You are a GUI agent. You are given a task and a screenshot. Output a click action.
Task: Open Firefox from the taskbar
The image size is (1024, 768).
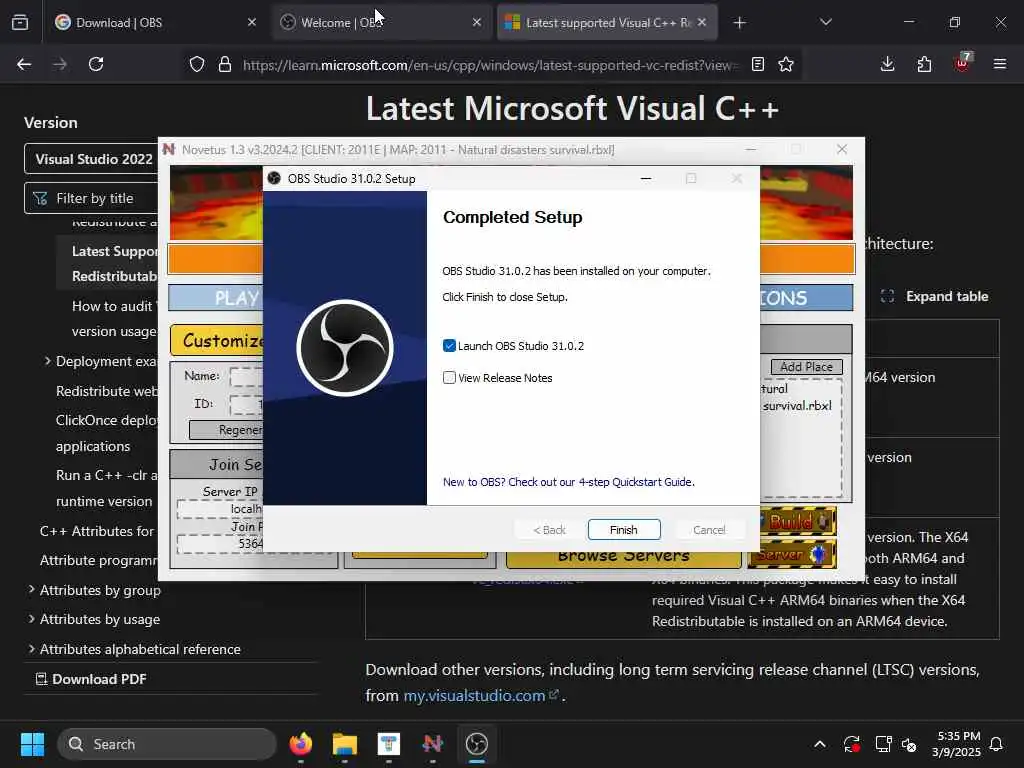pyautogui.click(x=300, y=744)
